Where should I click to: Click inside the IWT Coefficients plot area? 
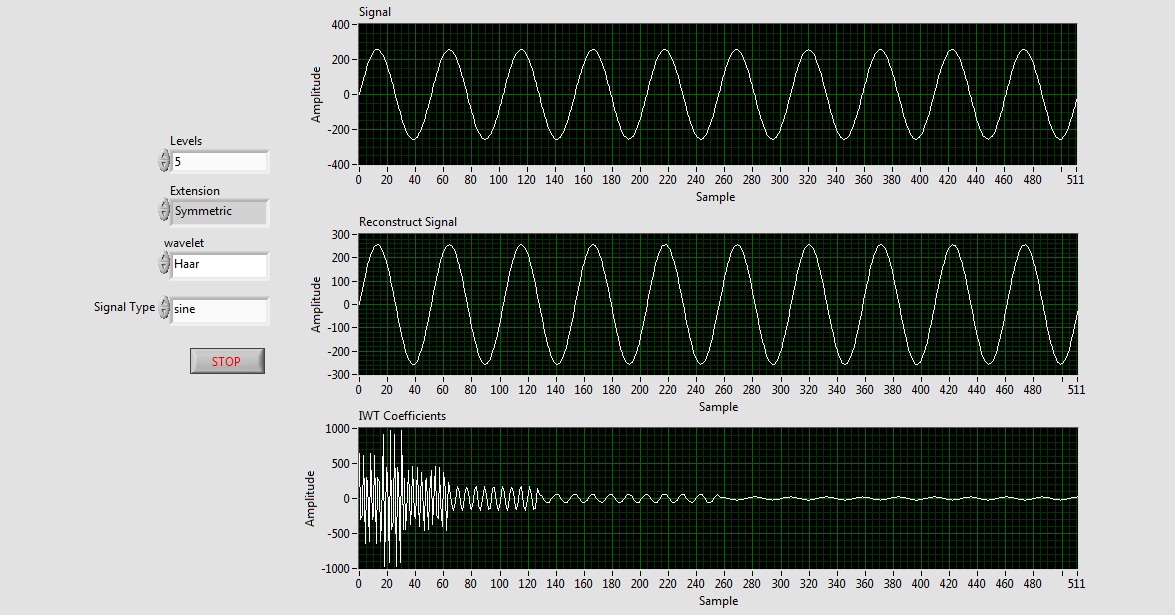click(717, 498)
